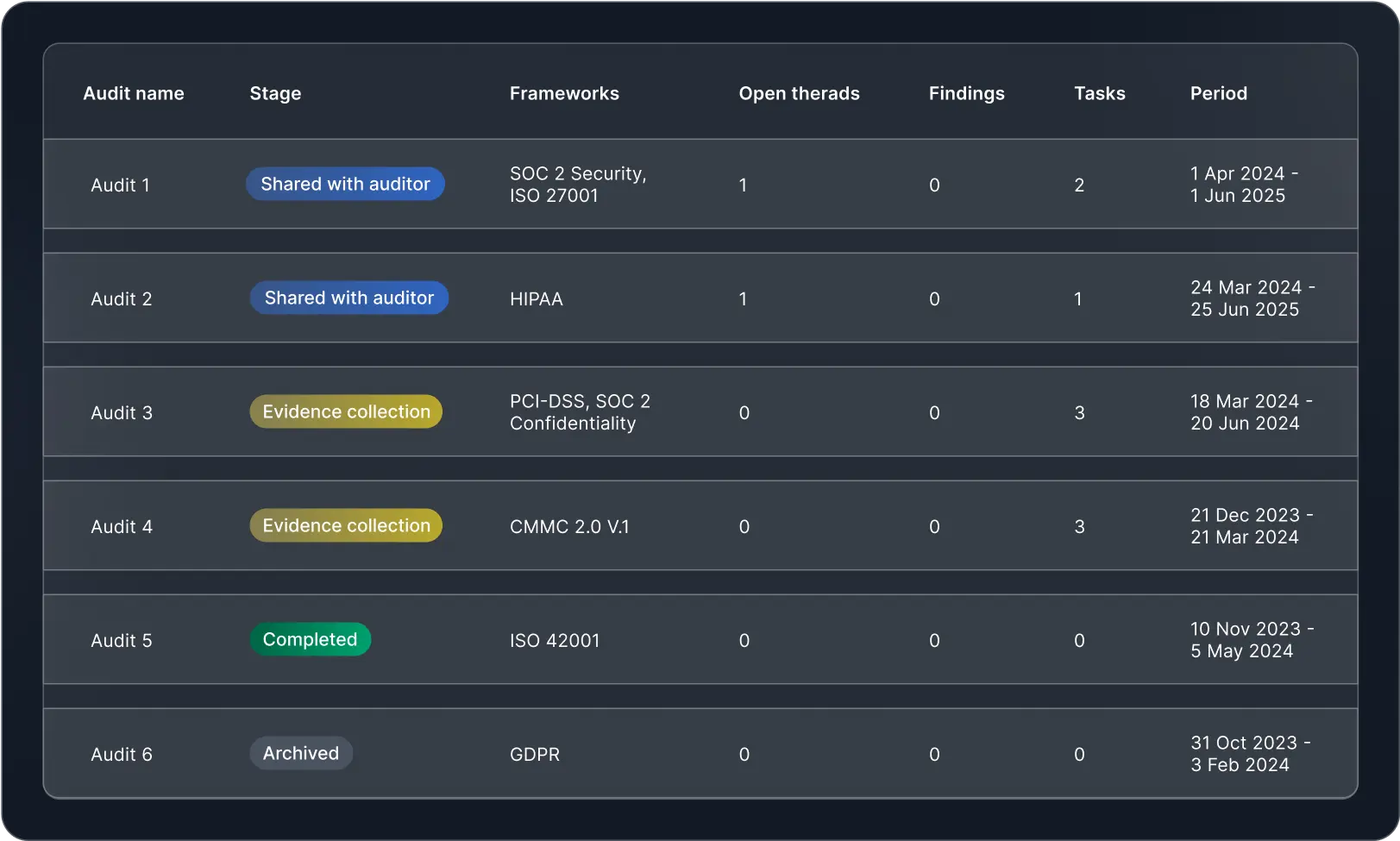This screenshot has height=841, width=1400.
Task: Click the Frameworks column header
Action: click(564, 93)
